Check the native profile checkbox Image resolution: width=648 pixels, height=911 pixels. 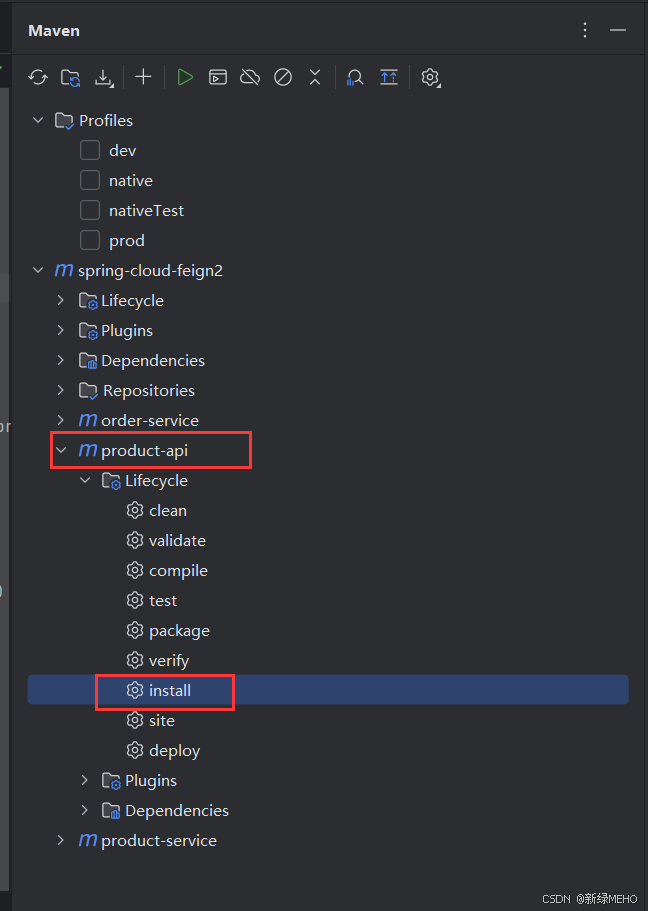tap(89, 180)
